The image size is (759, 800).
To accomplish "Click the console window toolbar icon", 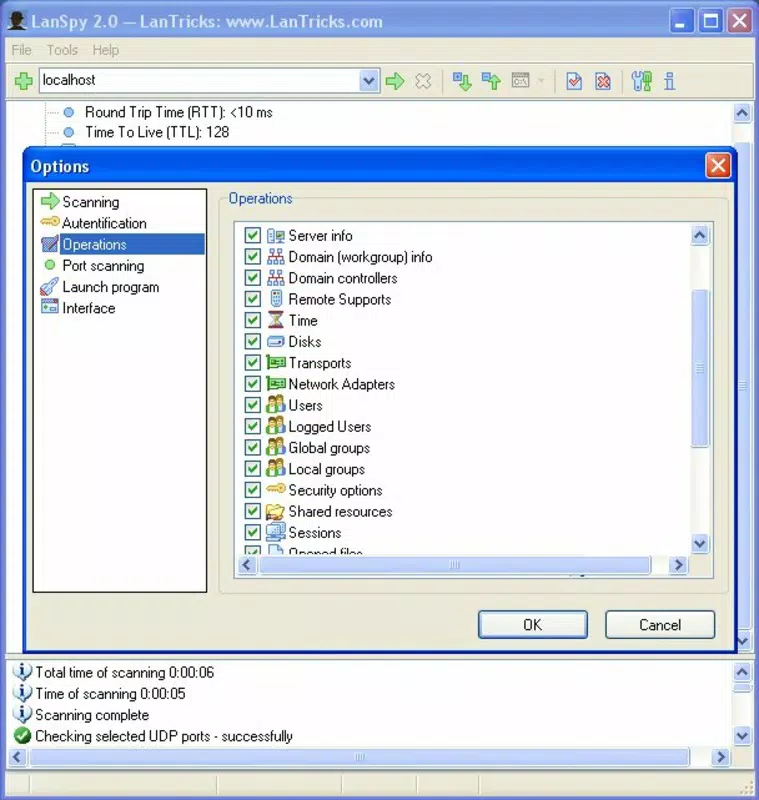I will coord(520,80).
